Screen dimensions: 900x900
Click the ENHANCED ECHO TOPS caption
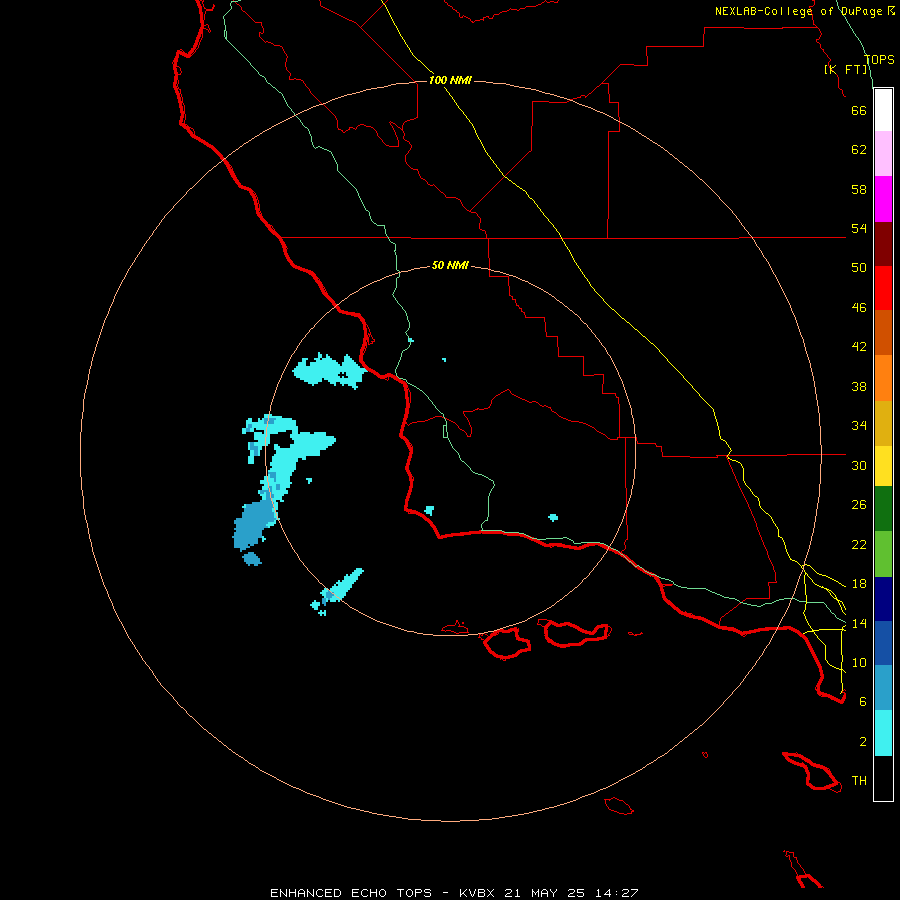click(x=351, y=893)
